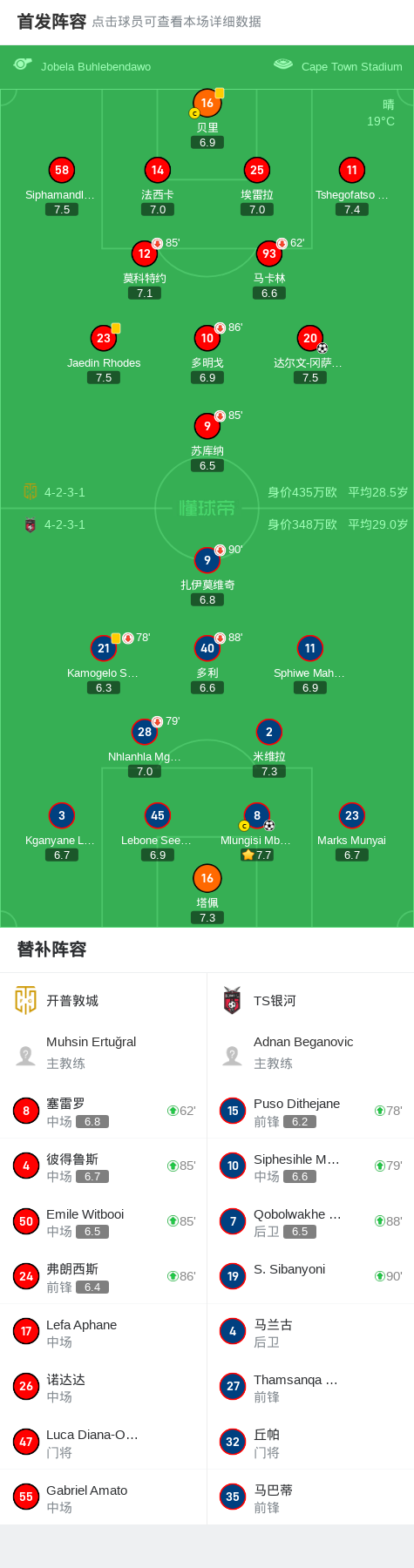The image size is (414, 1568).
Task: Tap player 93 马卡林 jersey circle
Action: click(269, 253)
